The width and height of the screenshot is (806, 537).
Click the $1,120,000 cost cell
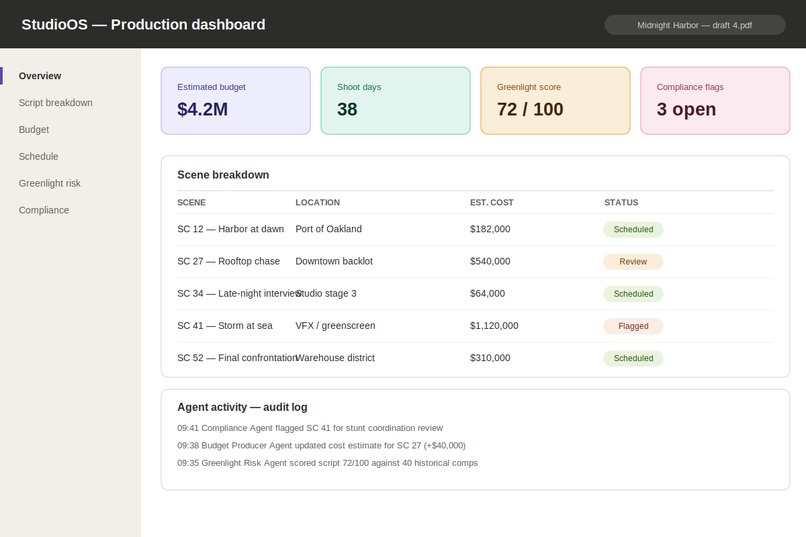pyautogui.click(x=494, y=326)
